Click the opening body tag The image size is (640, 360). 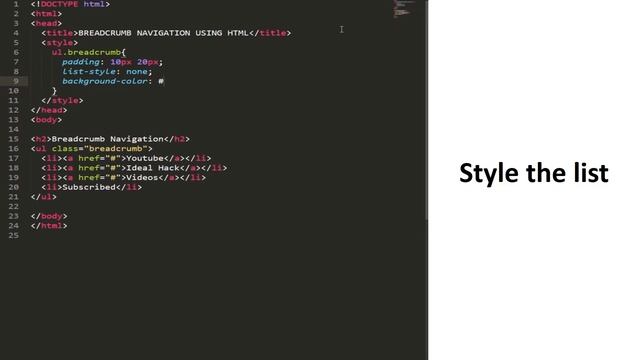pyautogui.click(x=46, y=120)
